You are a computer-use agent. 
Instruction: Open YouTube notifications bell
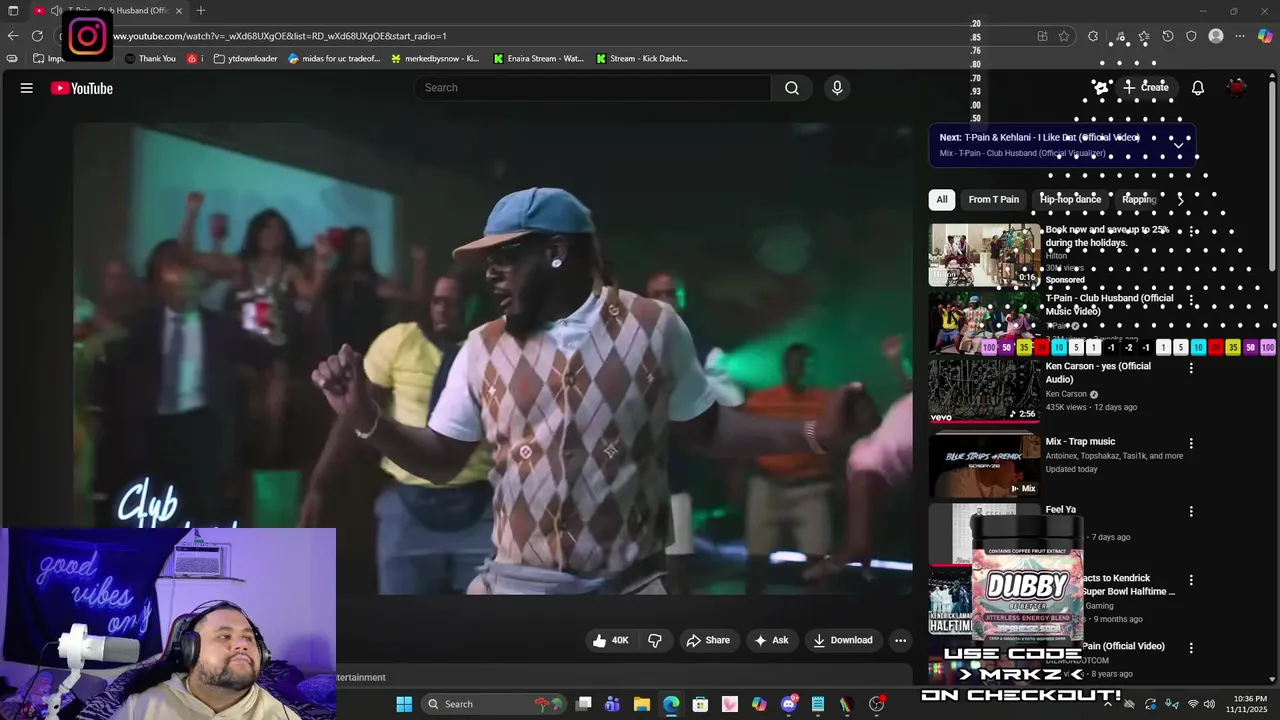pyautogui.click(x=1197, y=88)
